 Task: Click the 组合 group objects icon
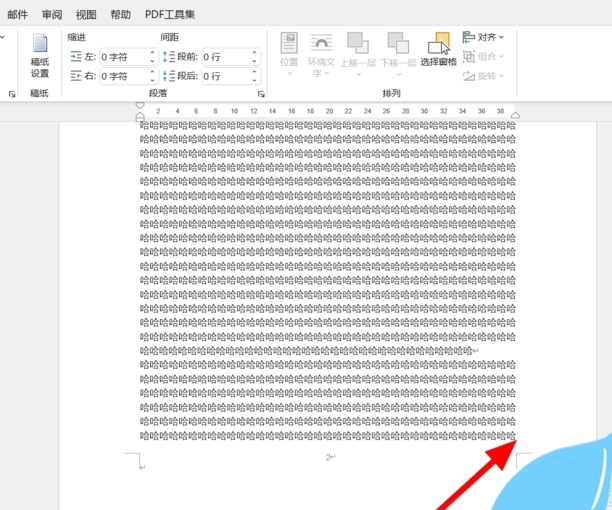484,57
